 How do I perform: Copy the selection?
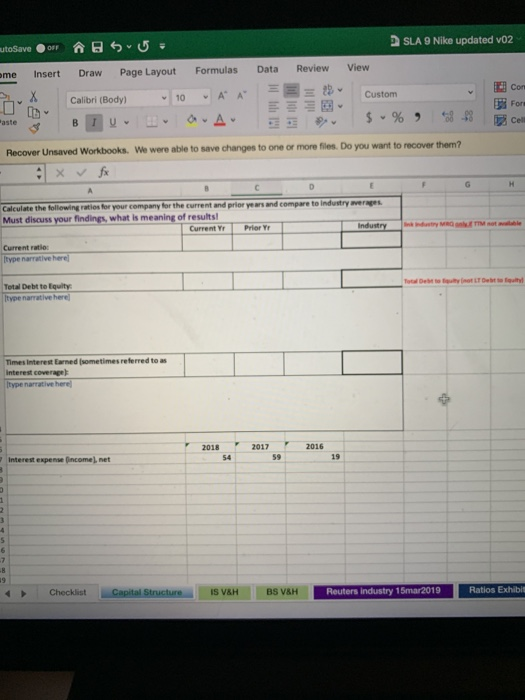click(34, 112)
